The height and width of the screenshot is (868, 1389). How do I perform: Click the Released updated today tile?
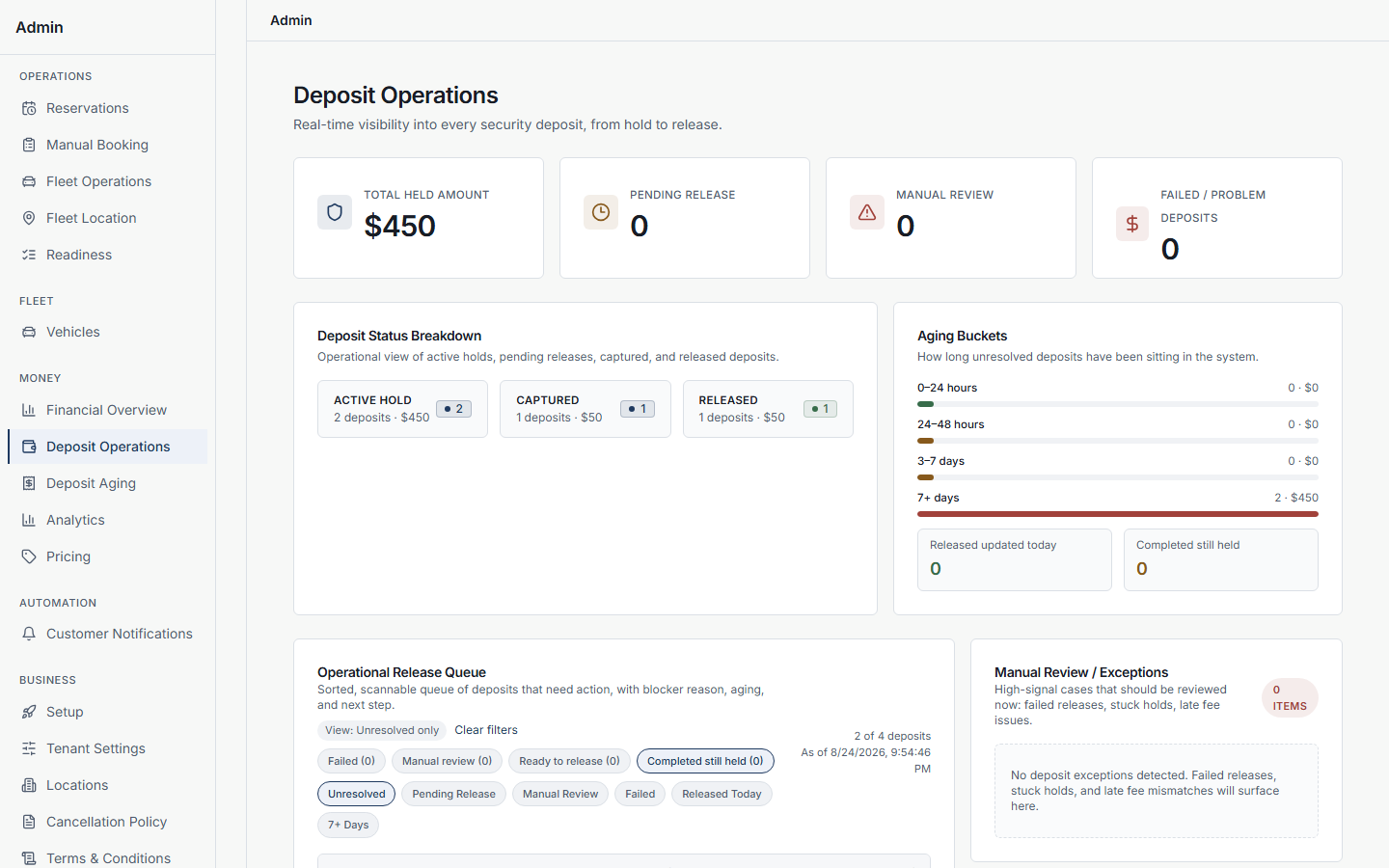pos(1015,559)
